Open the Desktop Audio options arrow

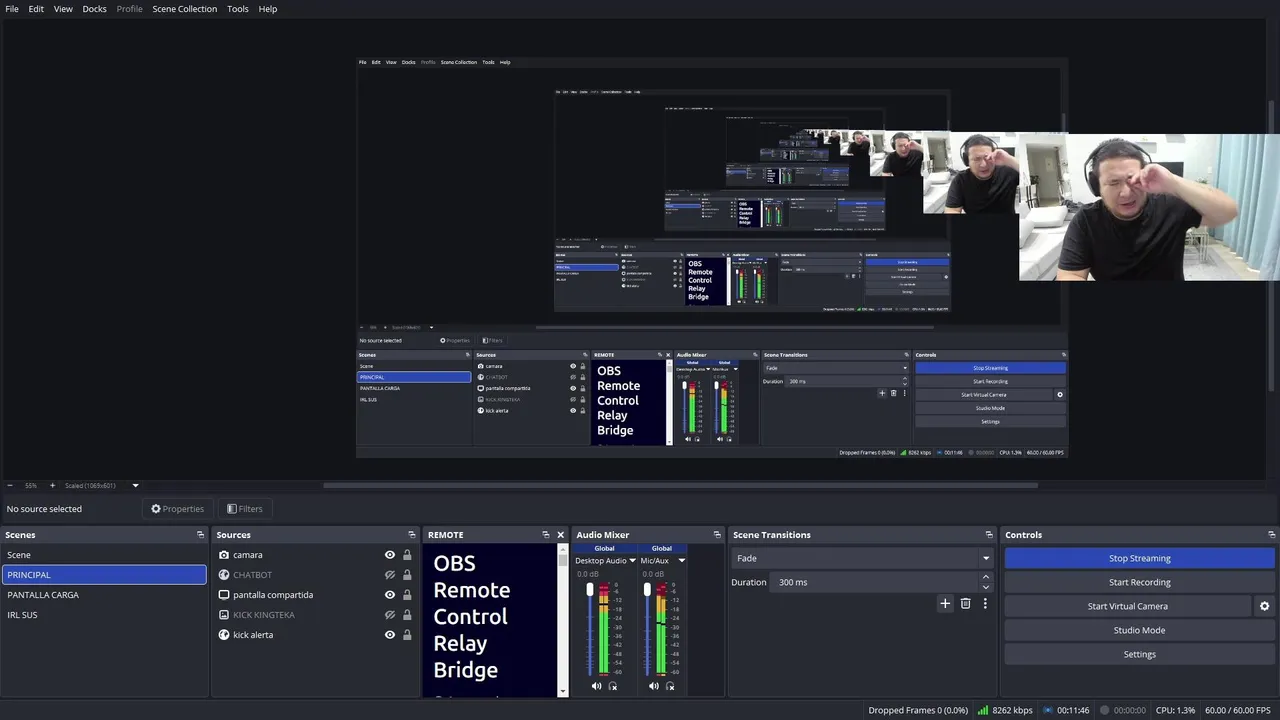(632, 561)
